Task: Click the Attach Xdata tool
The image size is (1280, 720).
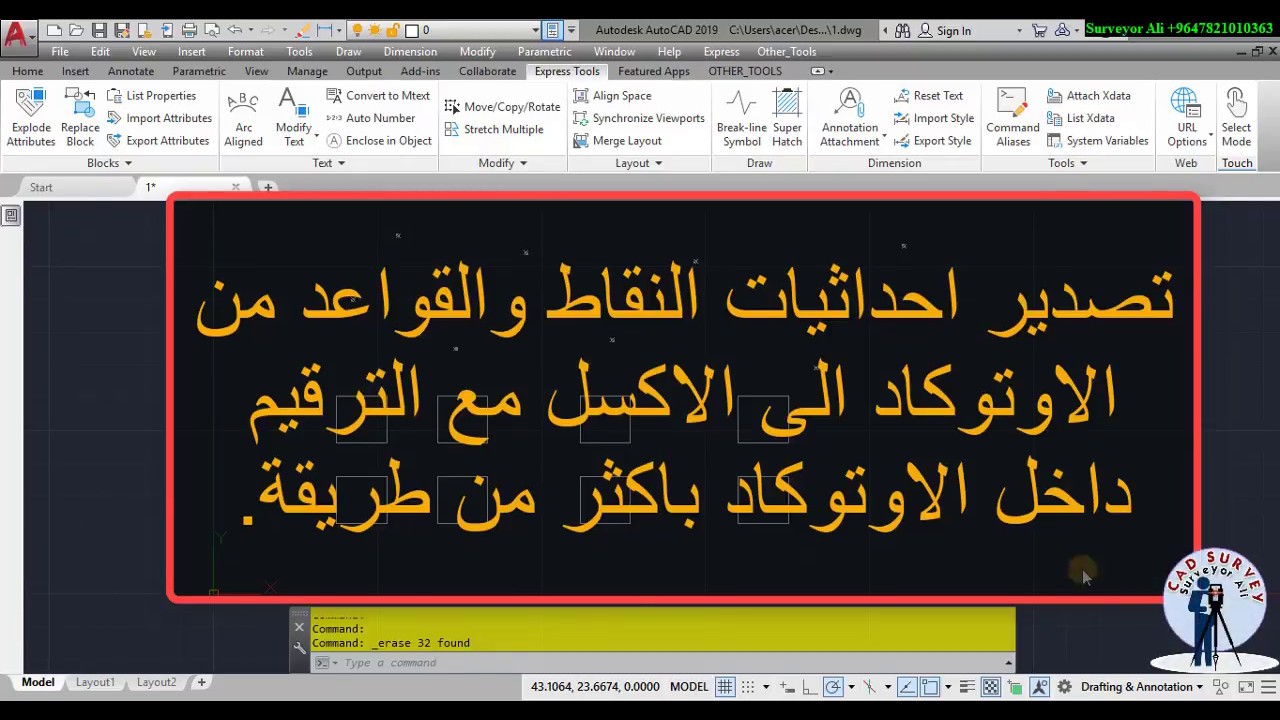Action: click(x=1089, y=96)
